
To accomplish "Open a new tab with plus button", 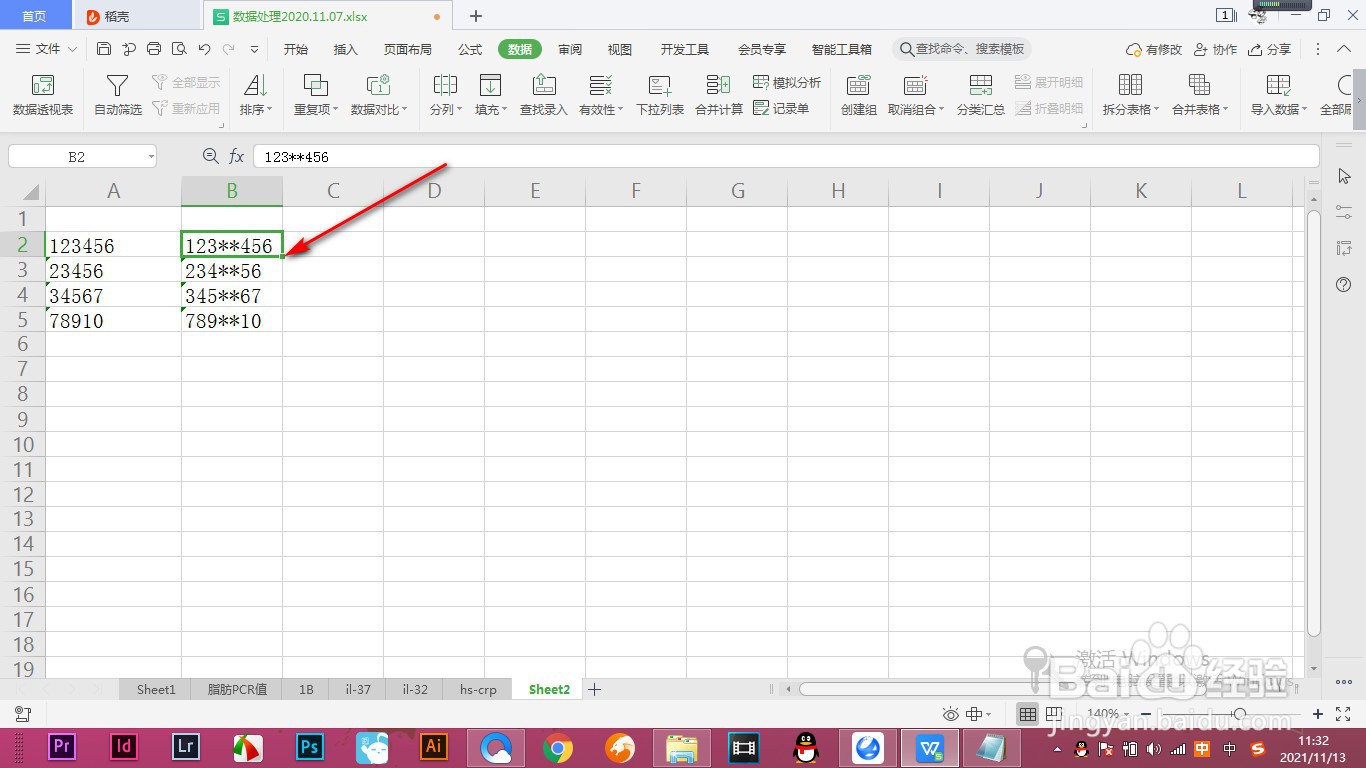I will [476, 16].
